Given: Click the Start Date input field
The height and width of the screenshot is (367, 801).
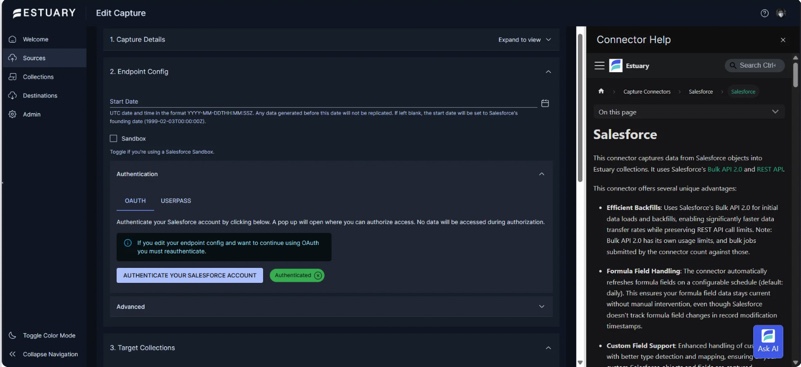Looking at the screenshot, I should 323,102.
